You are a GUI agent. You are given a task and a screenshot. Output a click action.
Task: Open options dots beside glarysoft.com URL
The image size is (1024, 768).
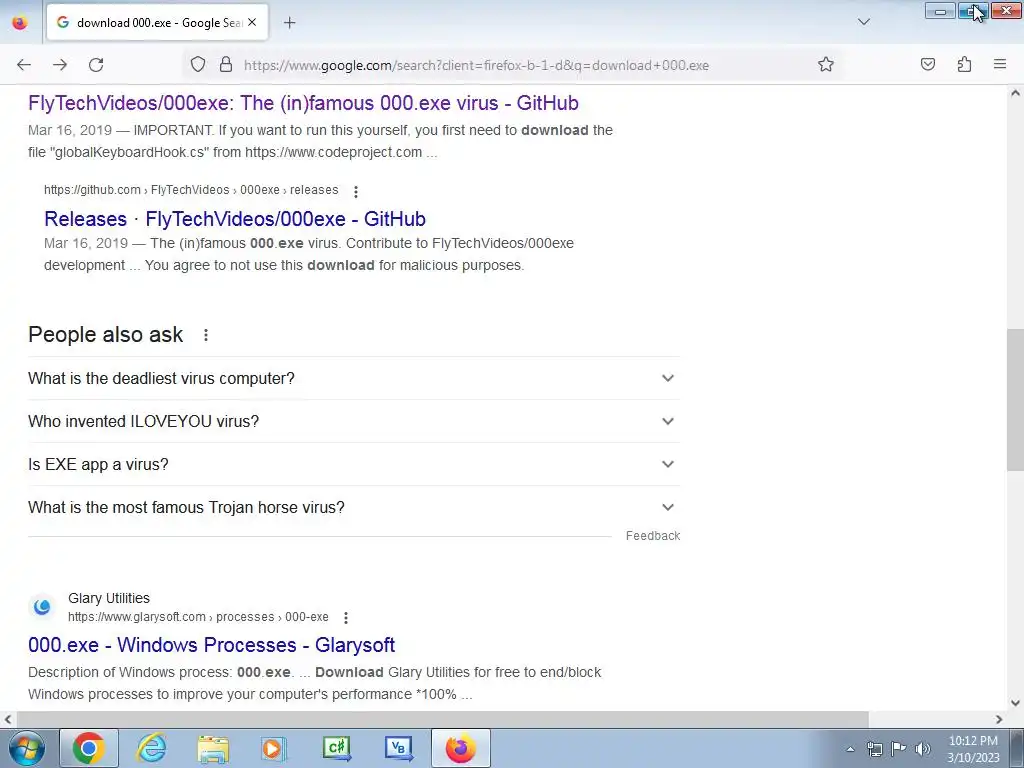[x=345, y=618]
